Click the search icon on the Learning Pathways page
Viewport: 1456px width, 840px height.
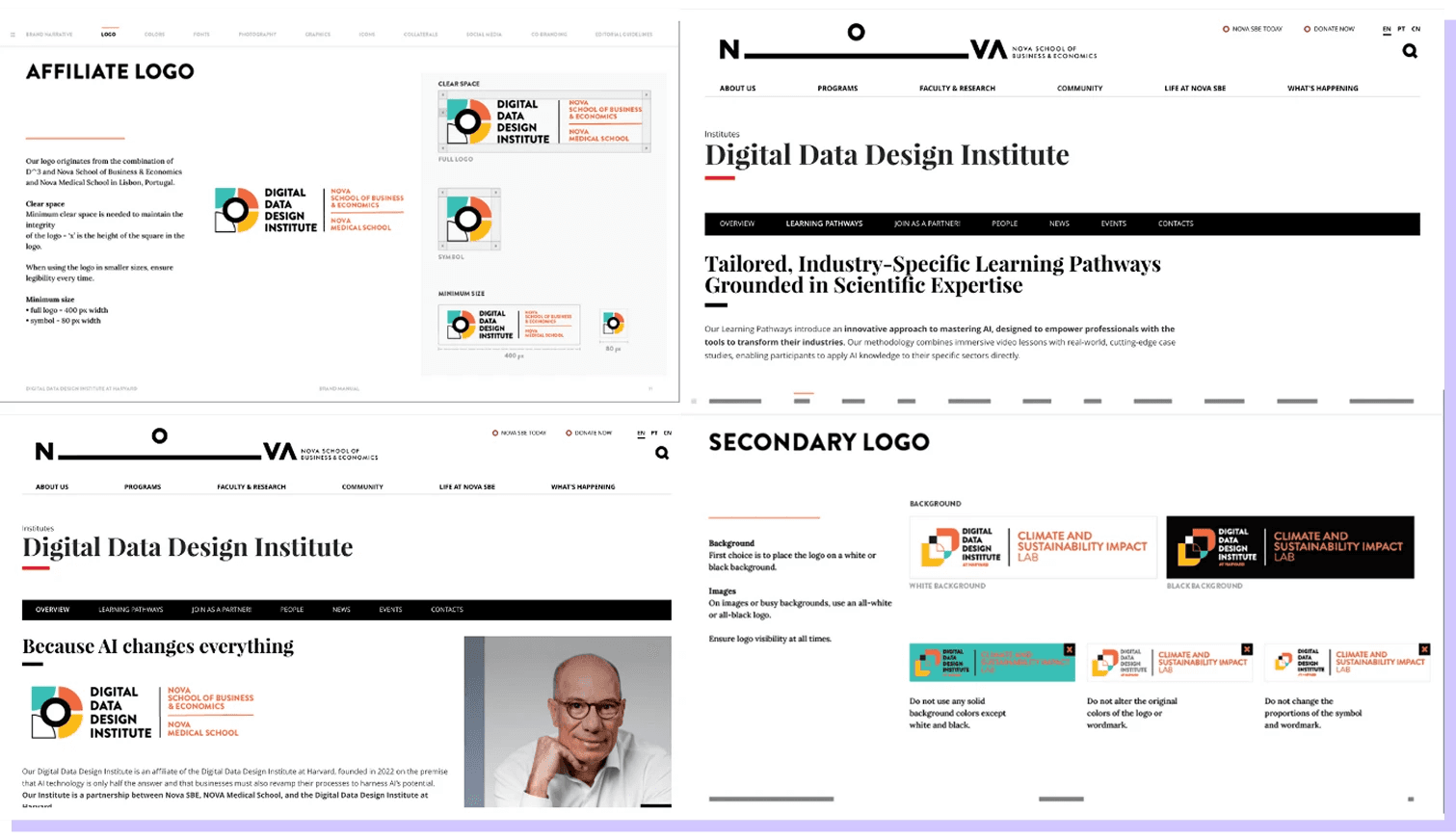pyautogui.click(x=1410, y=51)
